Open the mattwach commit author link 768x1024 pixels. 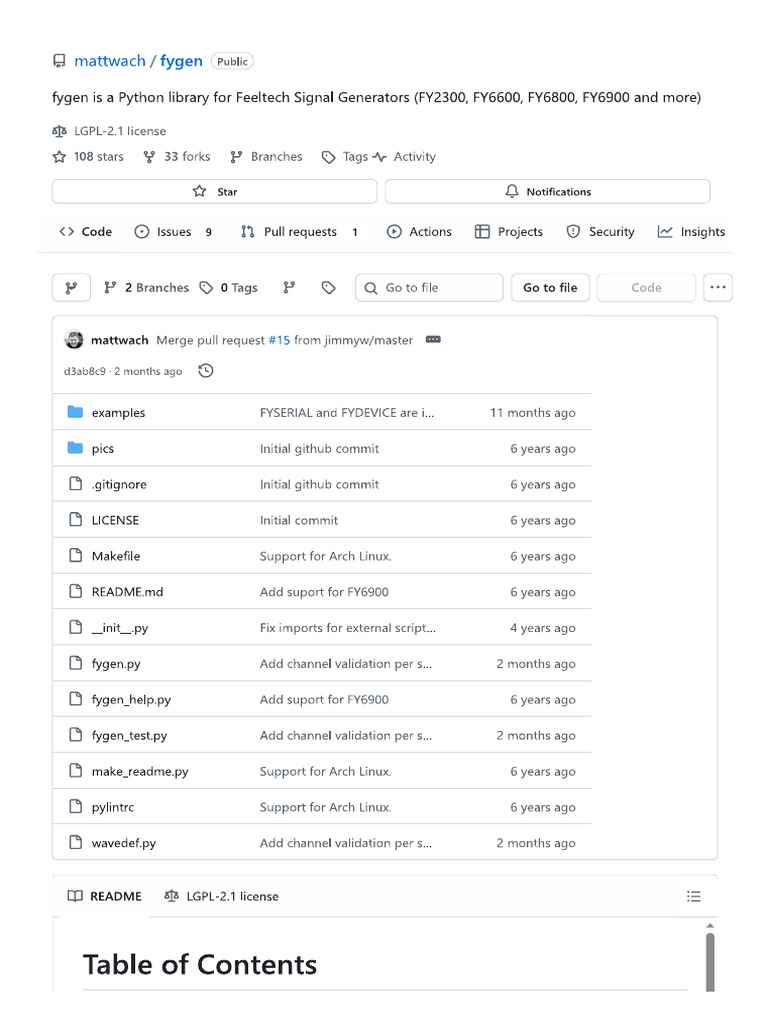[120, 340]
